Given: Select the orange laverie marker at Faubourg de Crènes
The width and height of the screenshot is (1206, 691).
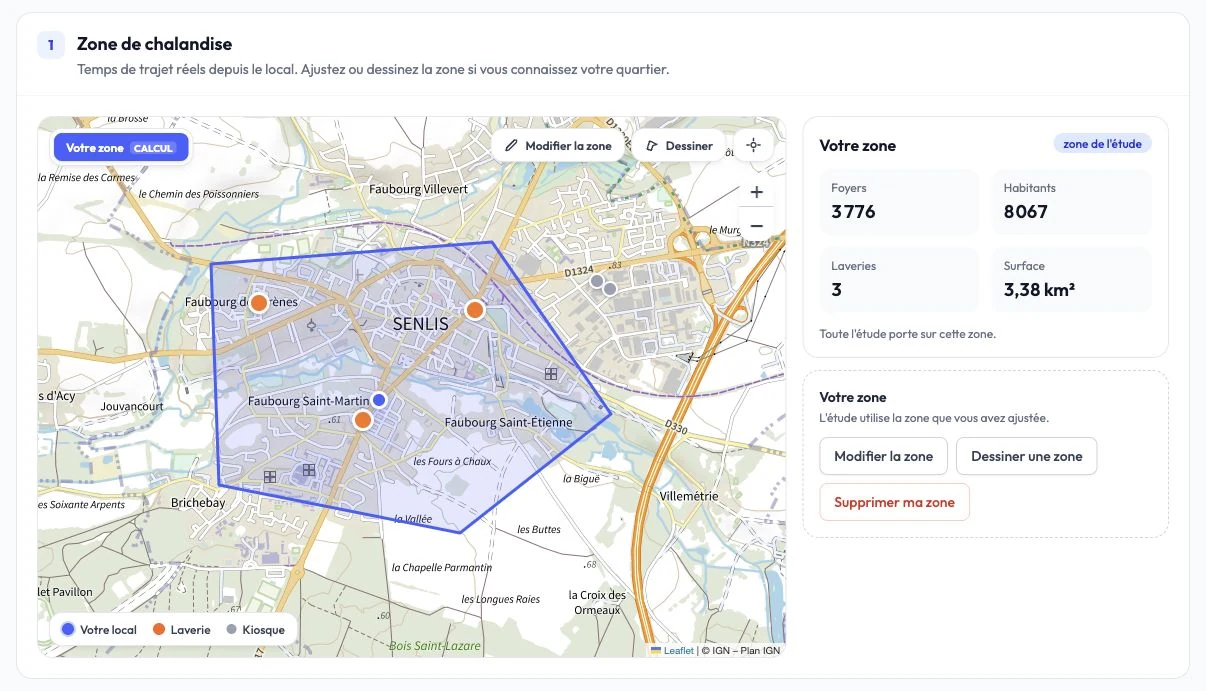Looking at the screenshot, I should click(x=258, y=302).
